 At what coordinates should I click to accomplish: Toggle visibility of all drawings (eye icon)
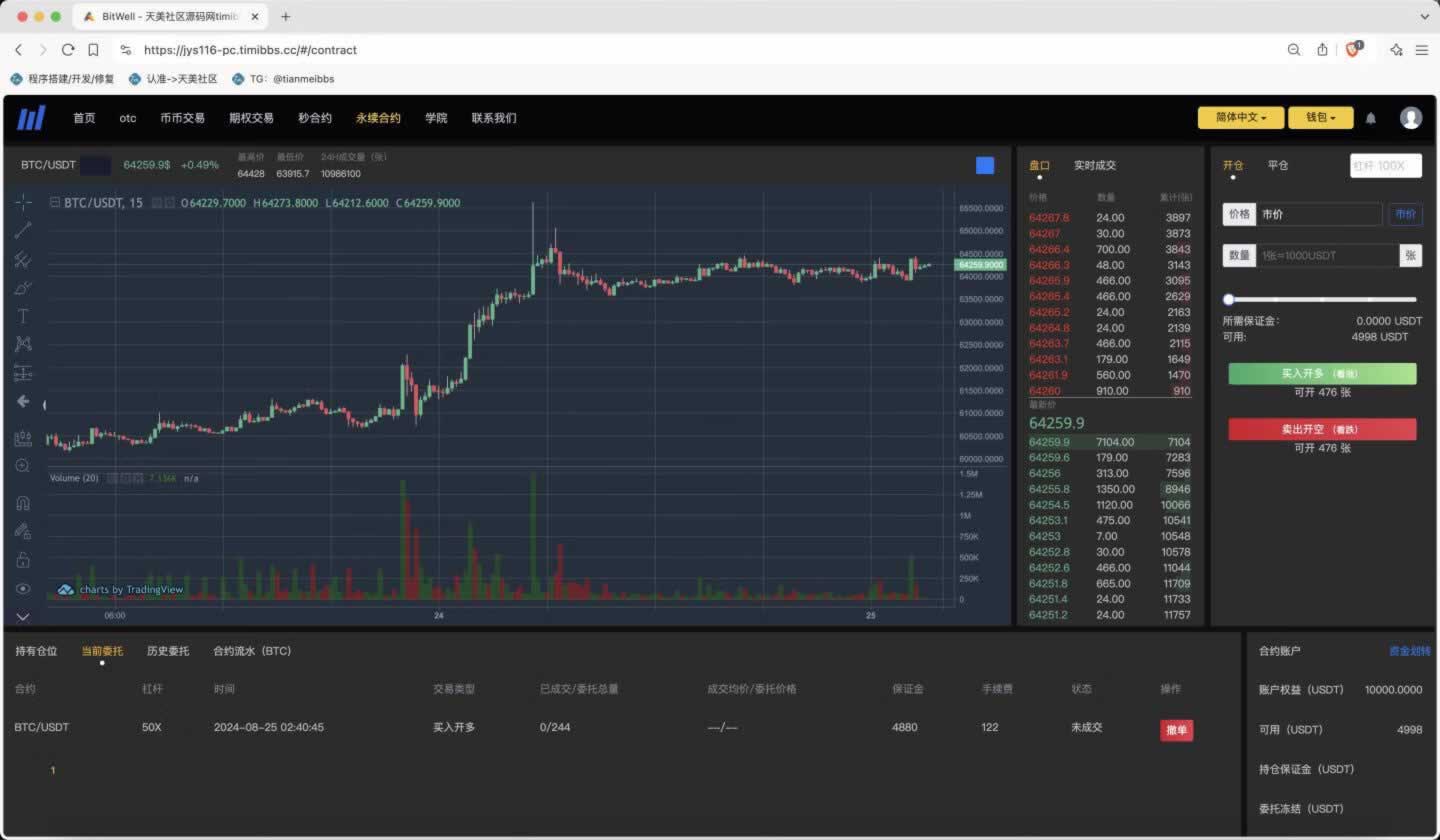point(23,589)
